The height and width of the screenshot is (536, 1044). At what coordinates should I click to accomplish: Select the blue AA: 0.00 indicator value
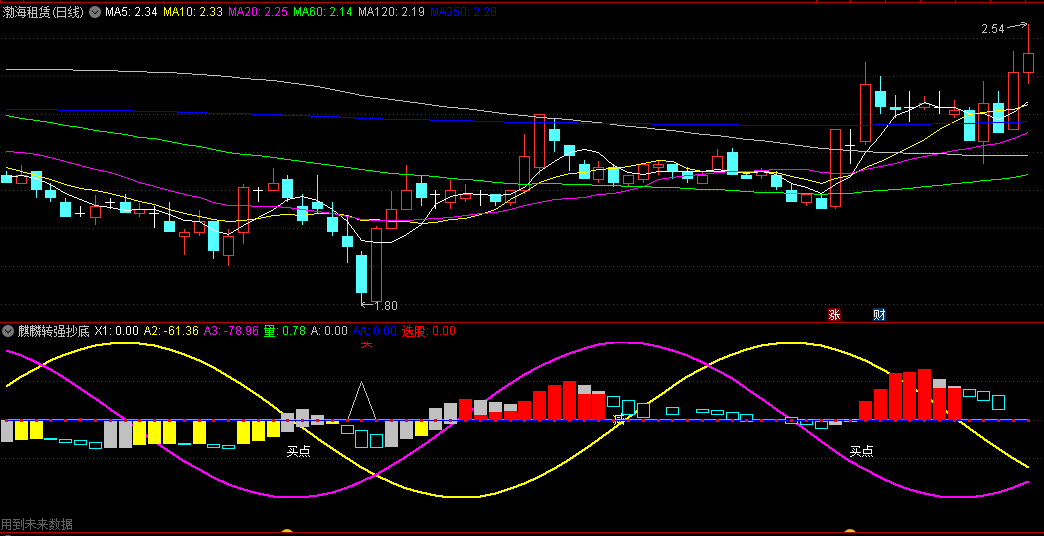(x=375, y=331)
